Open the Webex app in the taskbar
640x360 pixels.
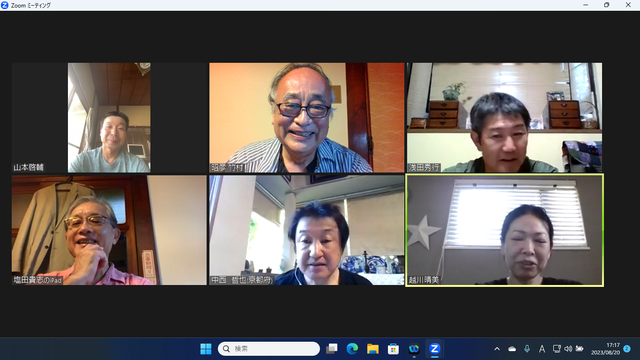coord(414,349)
